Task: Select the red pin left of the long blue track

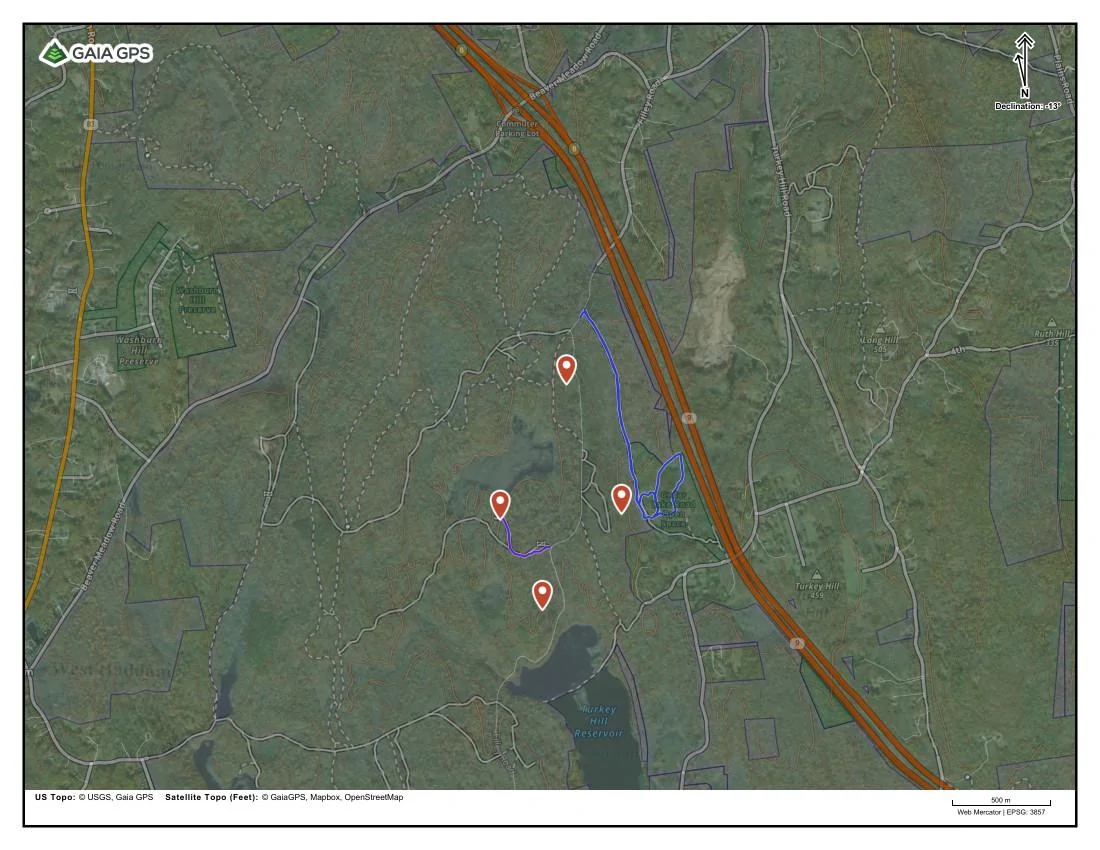Action: pos(566,369)
